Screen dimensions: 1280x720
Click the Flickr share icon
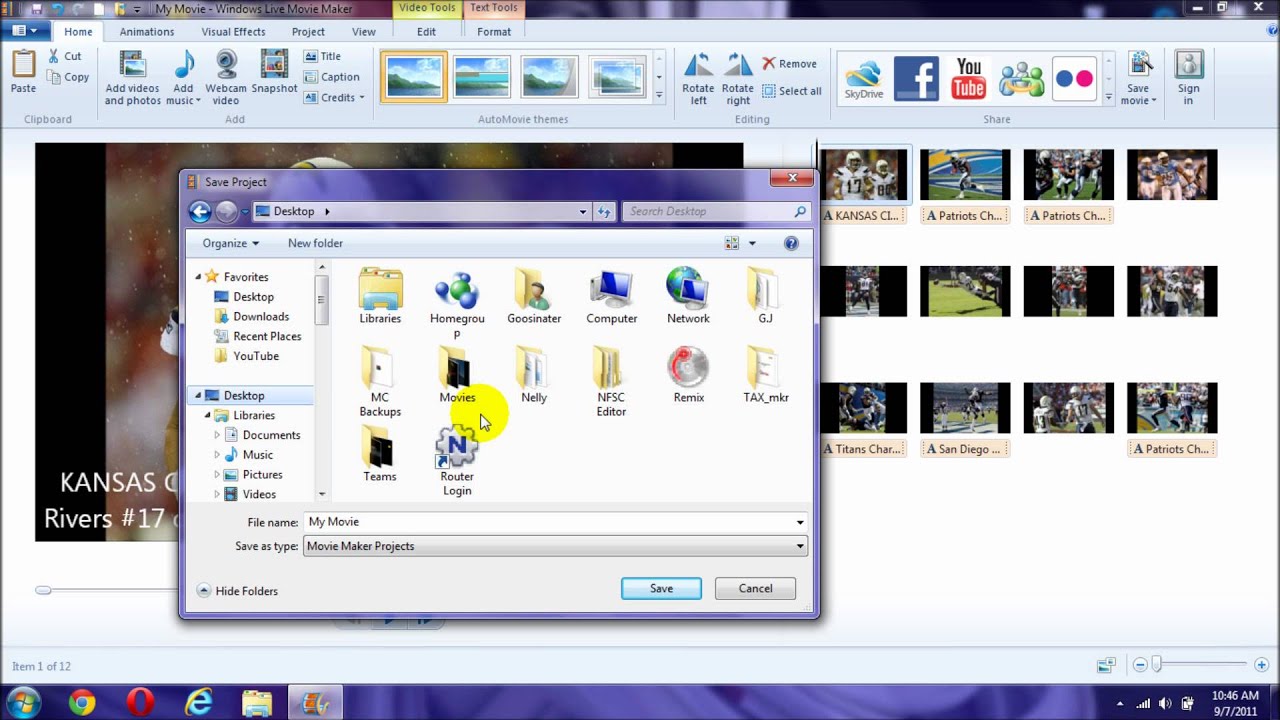coord(1074,78)
